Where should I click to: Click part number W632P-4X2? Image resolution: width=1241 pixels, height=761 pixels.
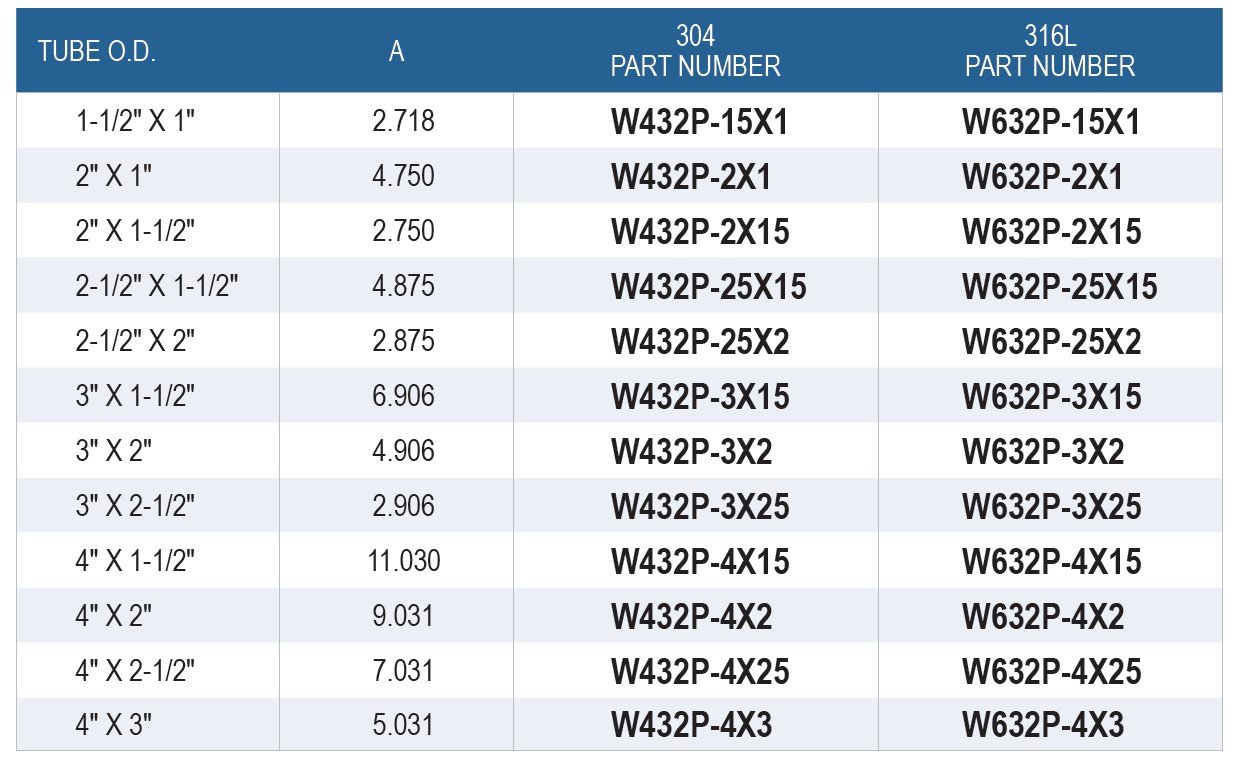pos(1043,618)
